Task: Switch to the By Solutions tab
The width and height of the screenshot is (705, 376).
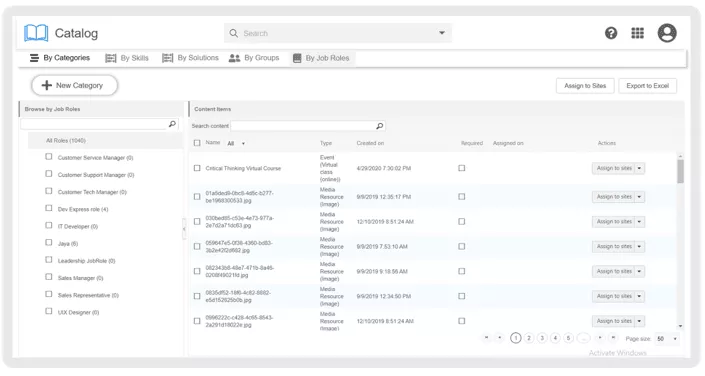Action: pos(190,58)
